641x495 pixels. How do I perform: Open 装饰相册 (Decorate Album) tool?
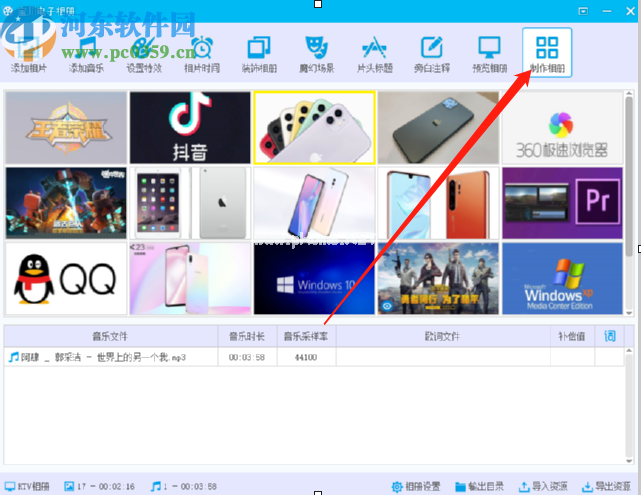click(259, 54)
